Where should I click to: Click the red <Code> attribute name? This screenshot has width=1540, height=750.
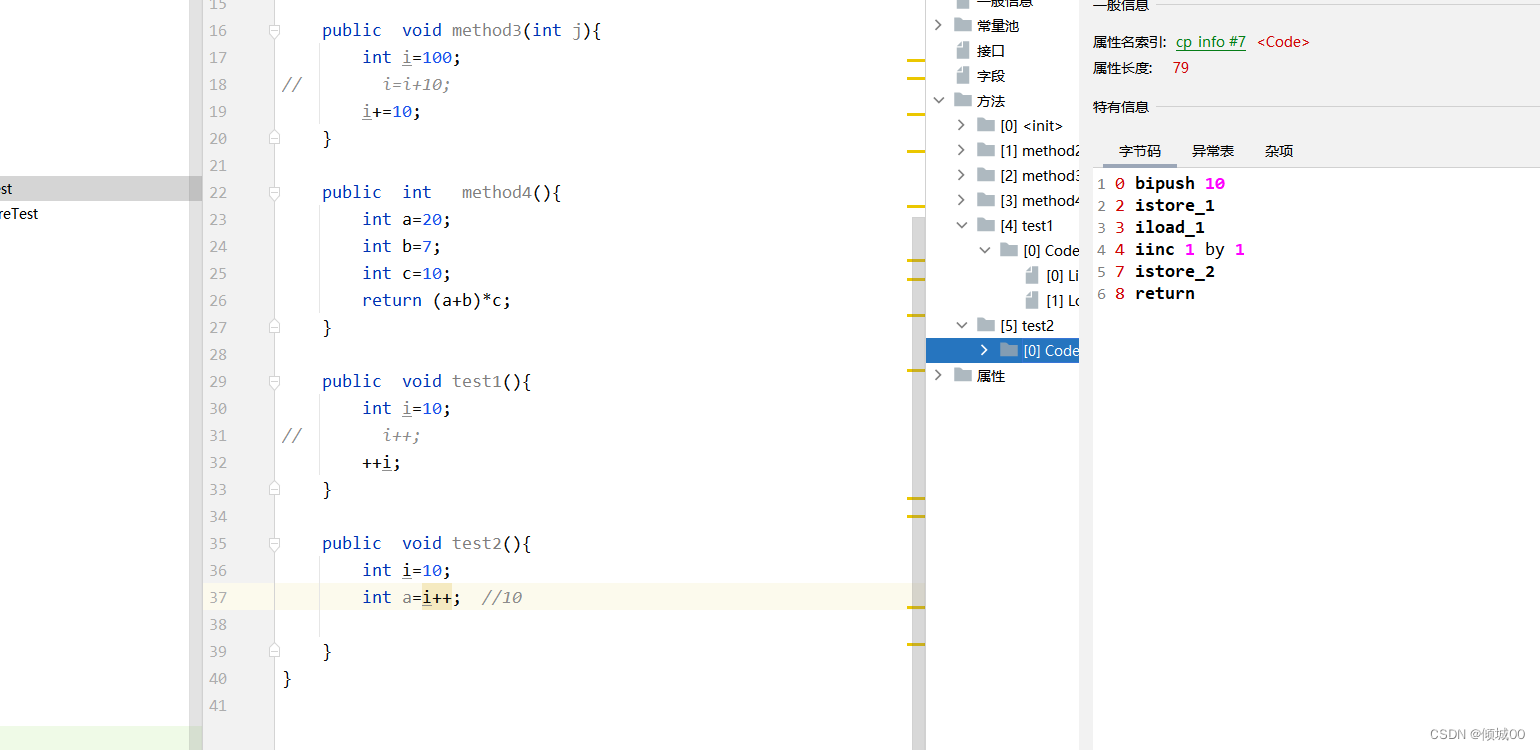(1283, 42)
